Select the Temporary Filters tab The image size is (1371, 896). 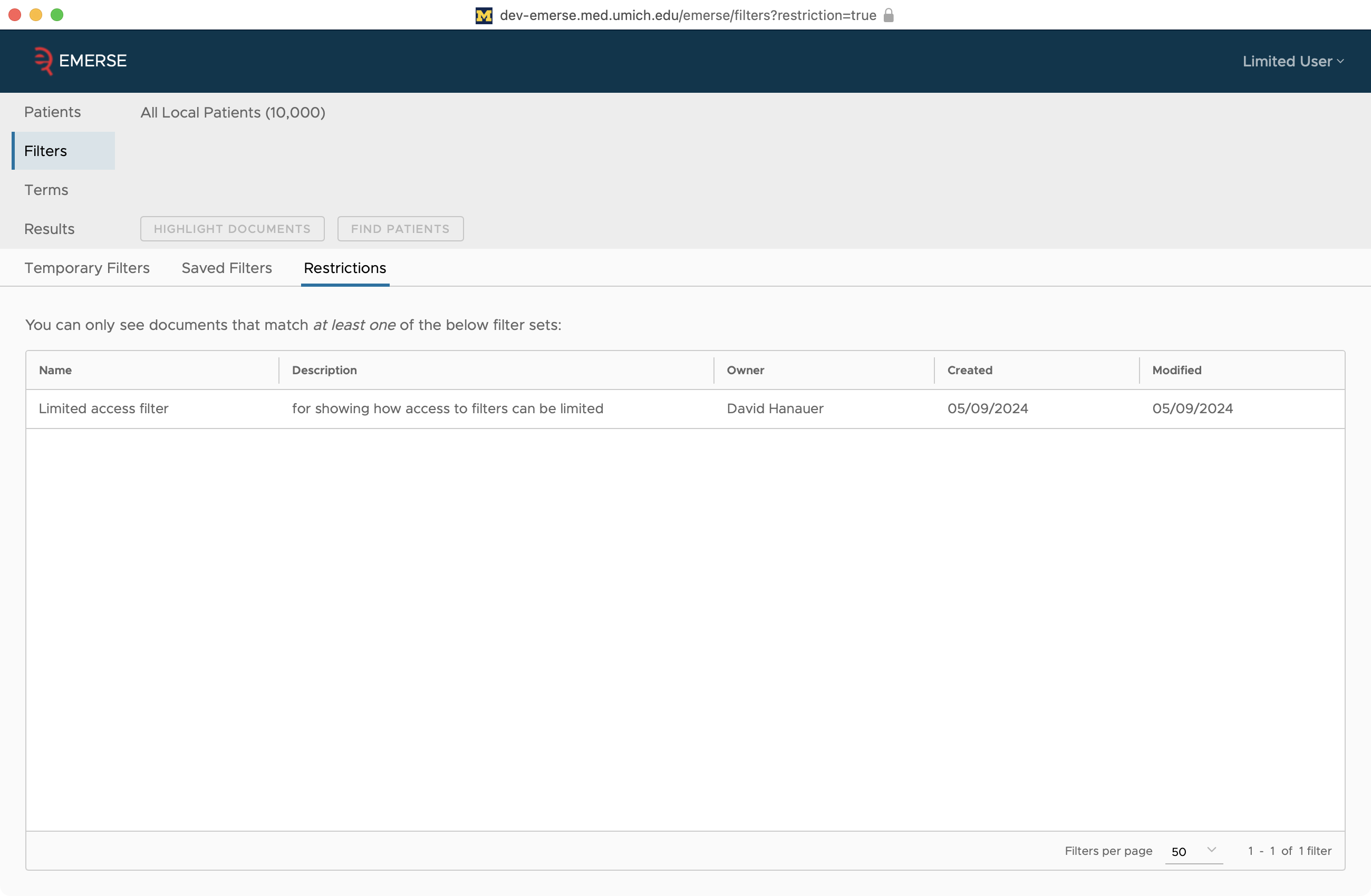click(87, 268)
